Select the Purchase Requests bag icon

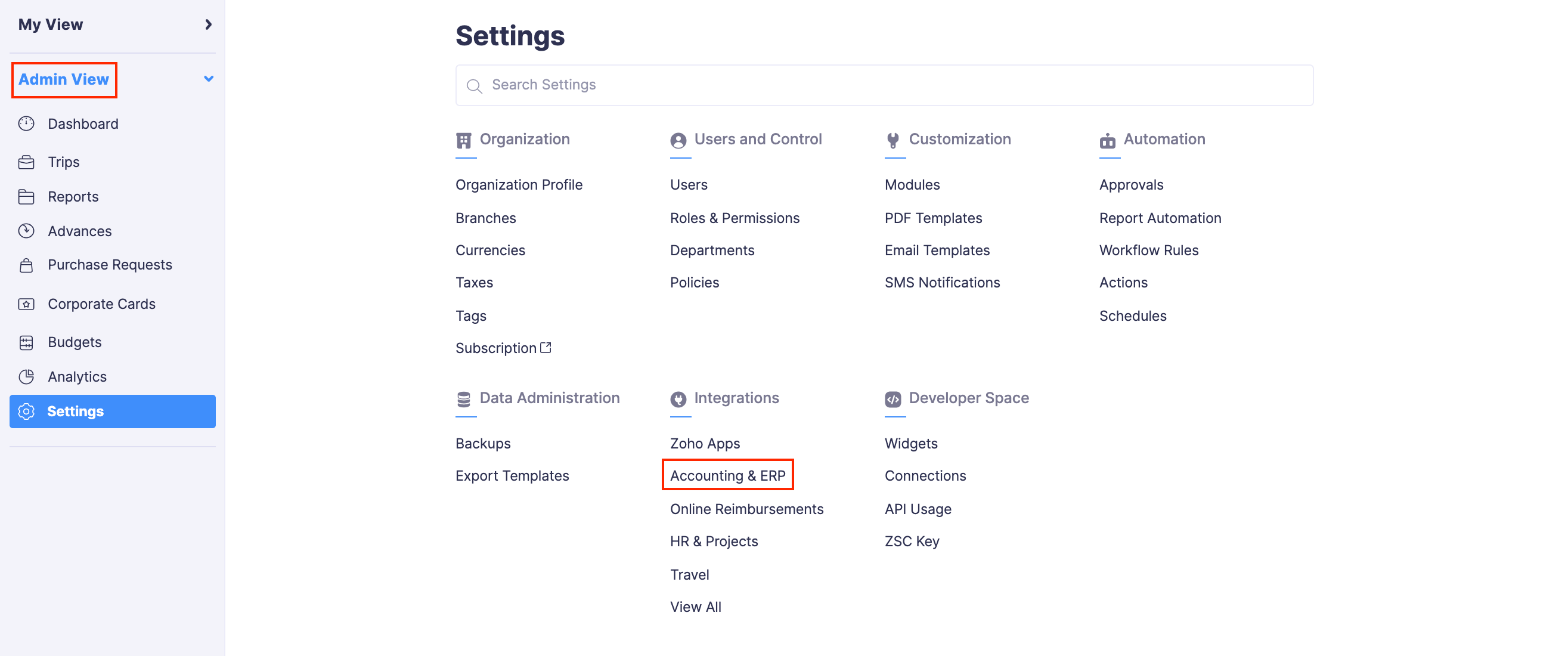[27, 265]
